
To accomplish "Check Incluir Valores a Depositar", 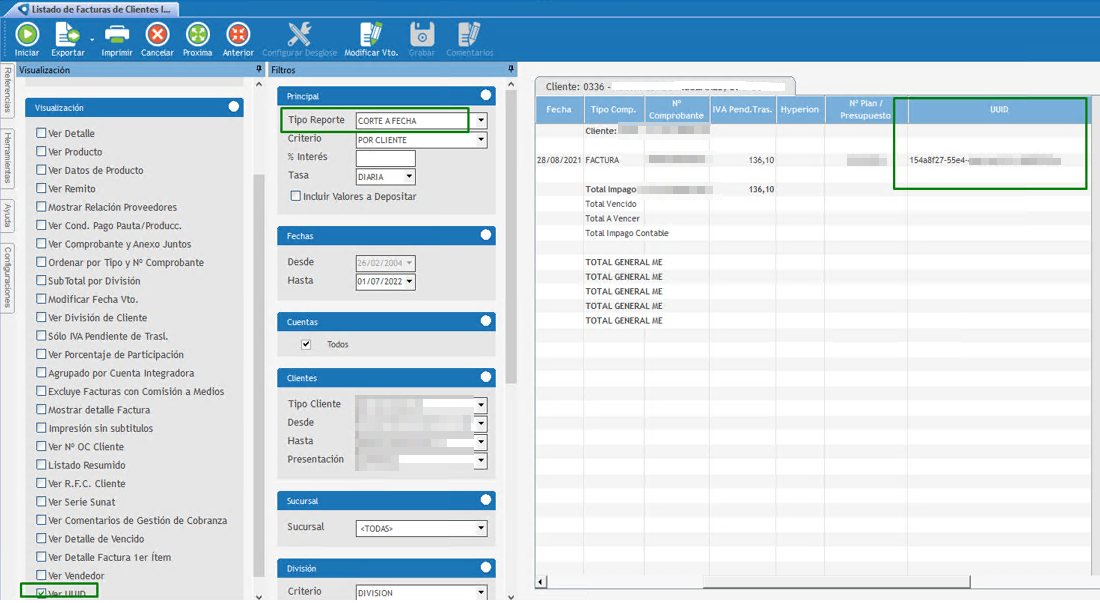I will 296,196.
